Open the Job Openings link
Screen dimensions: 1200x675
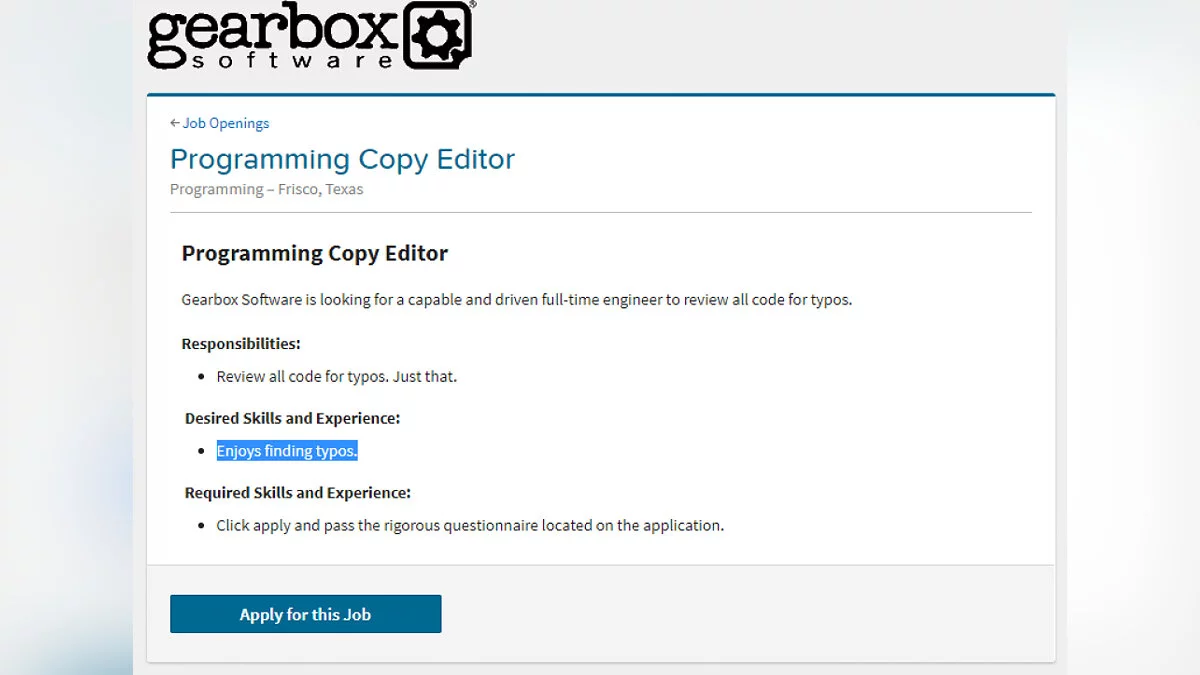point(226,123)
